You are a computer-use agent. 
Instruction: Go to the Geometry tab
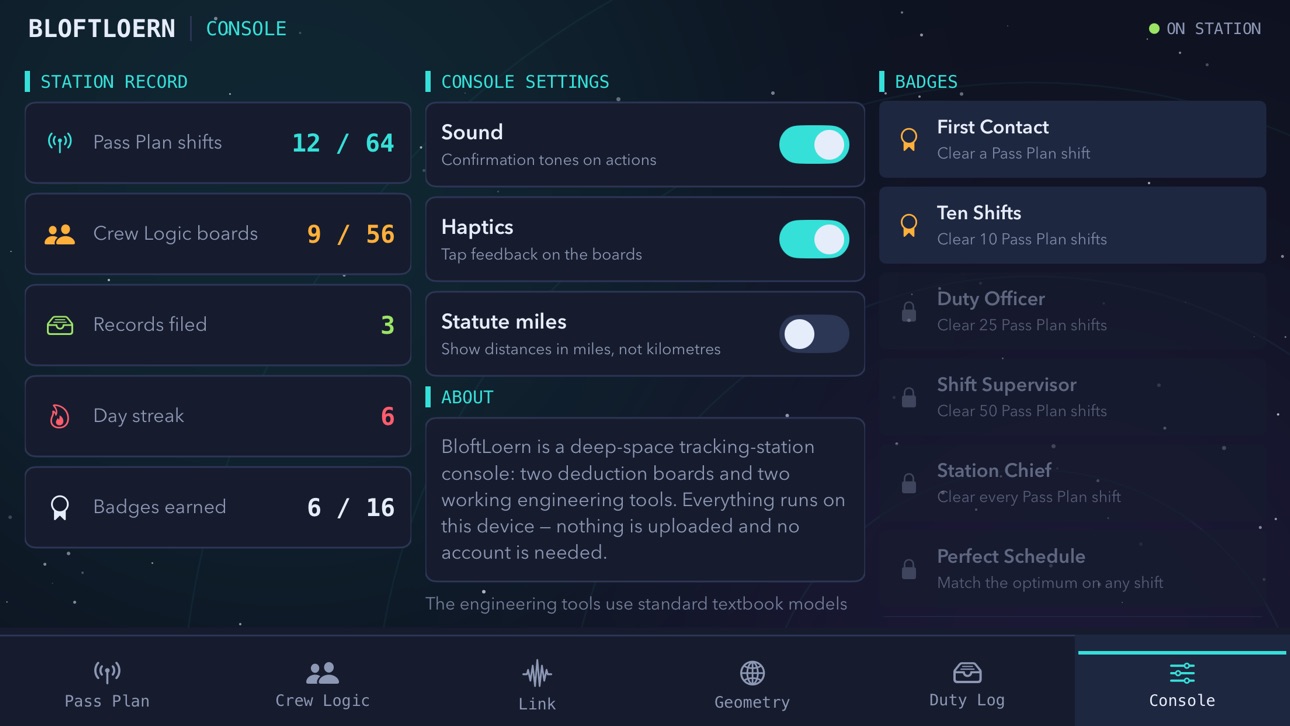(x=752, y=684)
